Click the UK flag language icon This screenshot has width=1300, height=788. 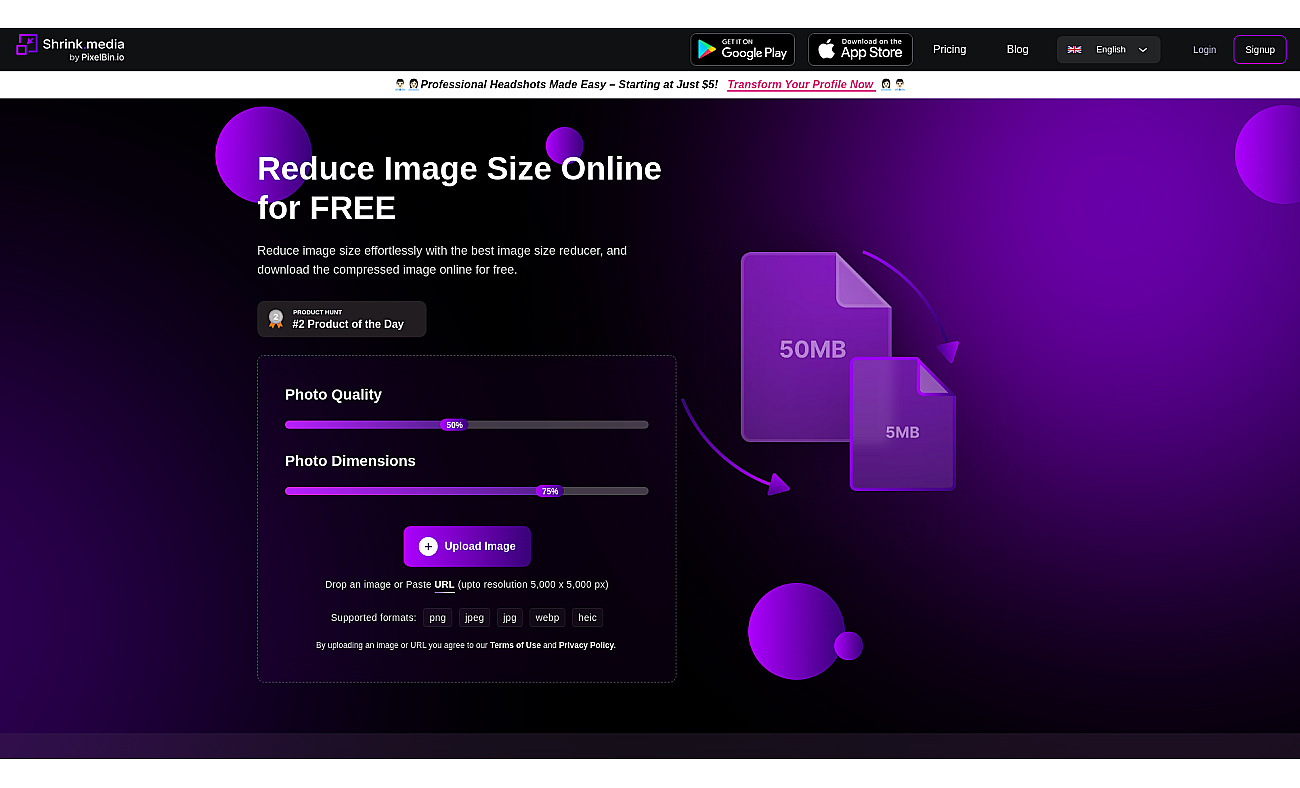[1074, 49]
